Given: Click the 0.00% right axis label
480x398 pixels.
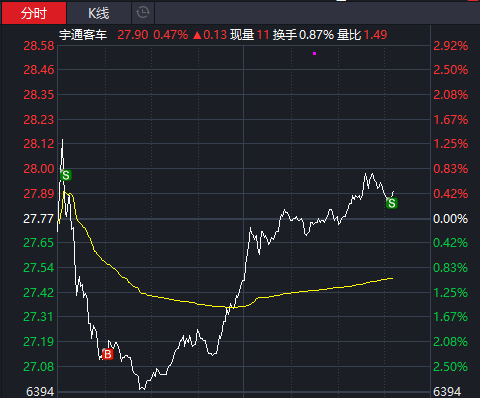Looking at the screenshot, I should tap(451, 219).
